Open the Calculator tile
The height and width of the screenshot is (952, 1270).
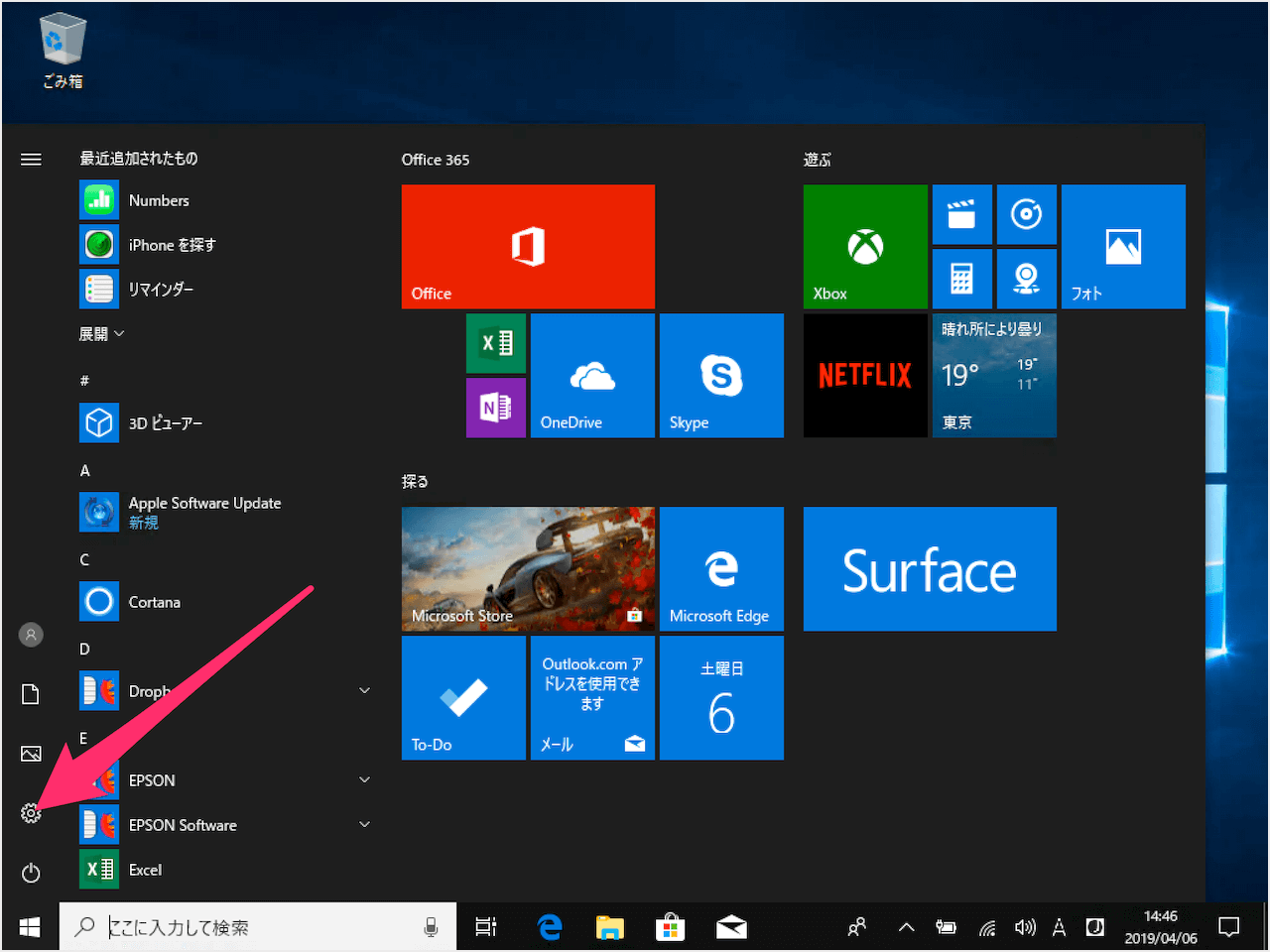(962, 279)
